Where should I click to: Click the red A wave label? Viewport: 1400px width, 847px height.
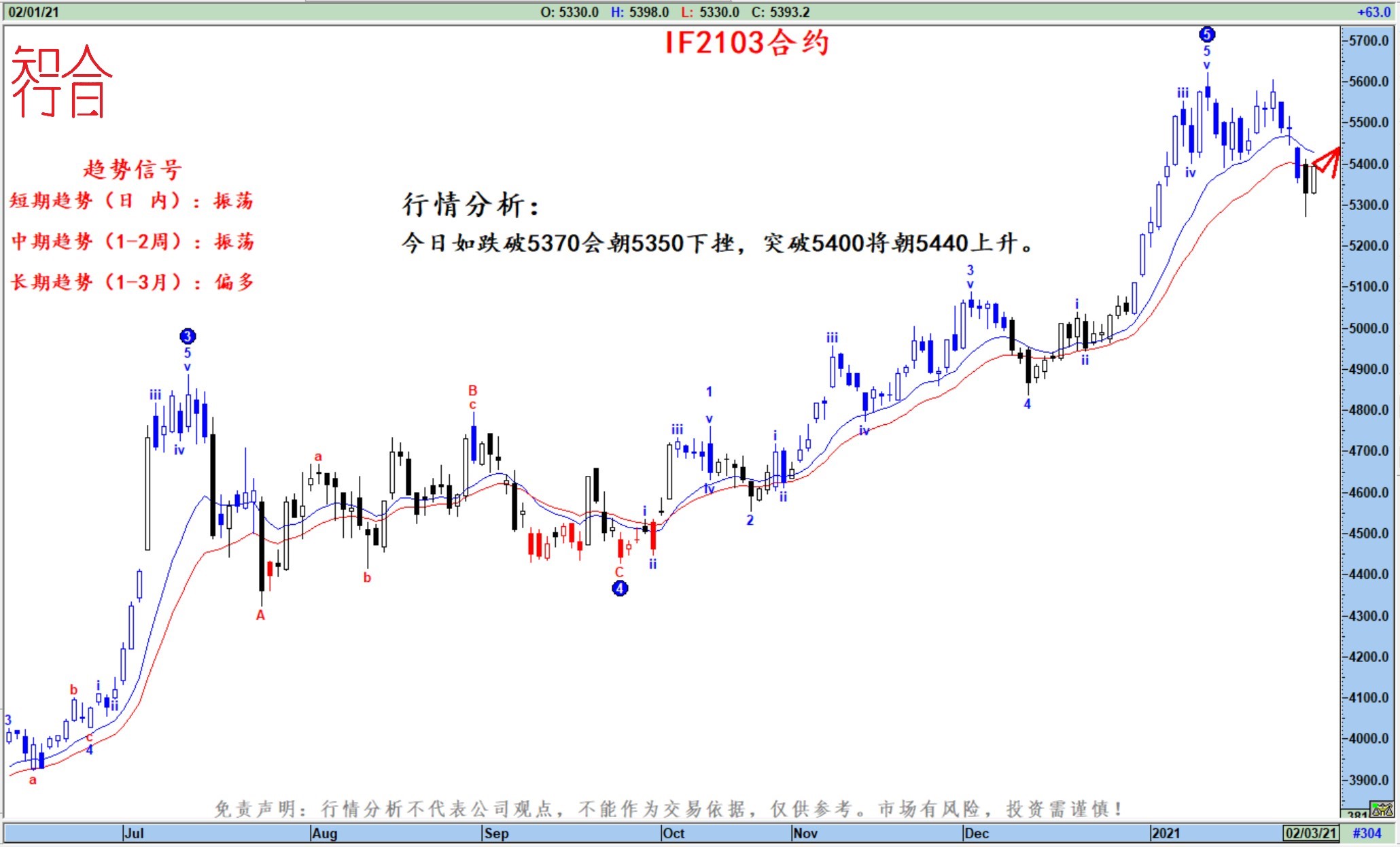[x=260, y=615]
